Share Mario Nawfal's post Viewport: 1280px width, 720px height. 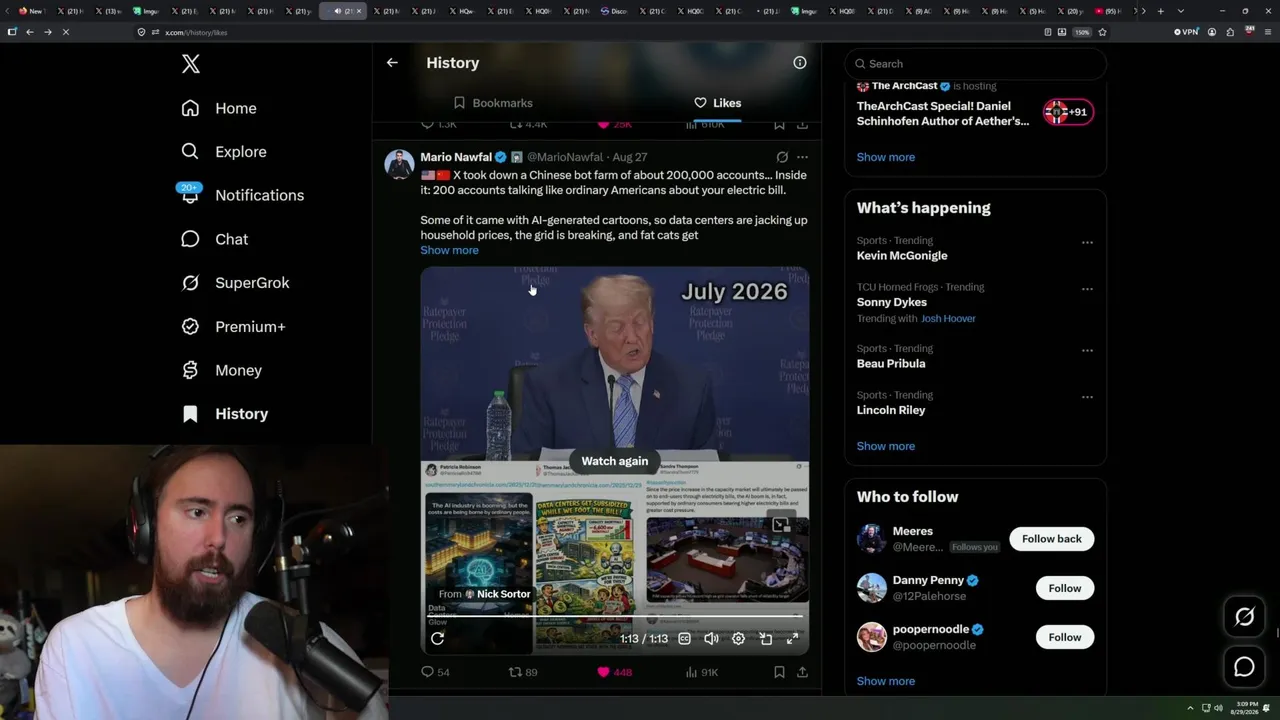pyautogui.click(x=802, y=672)
